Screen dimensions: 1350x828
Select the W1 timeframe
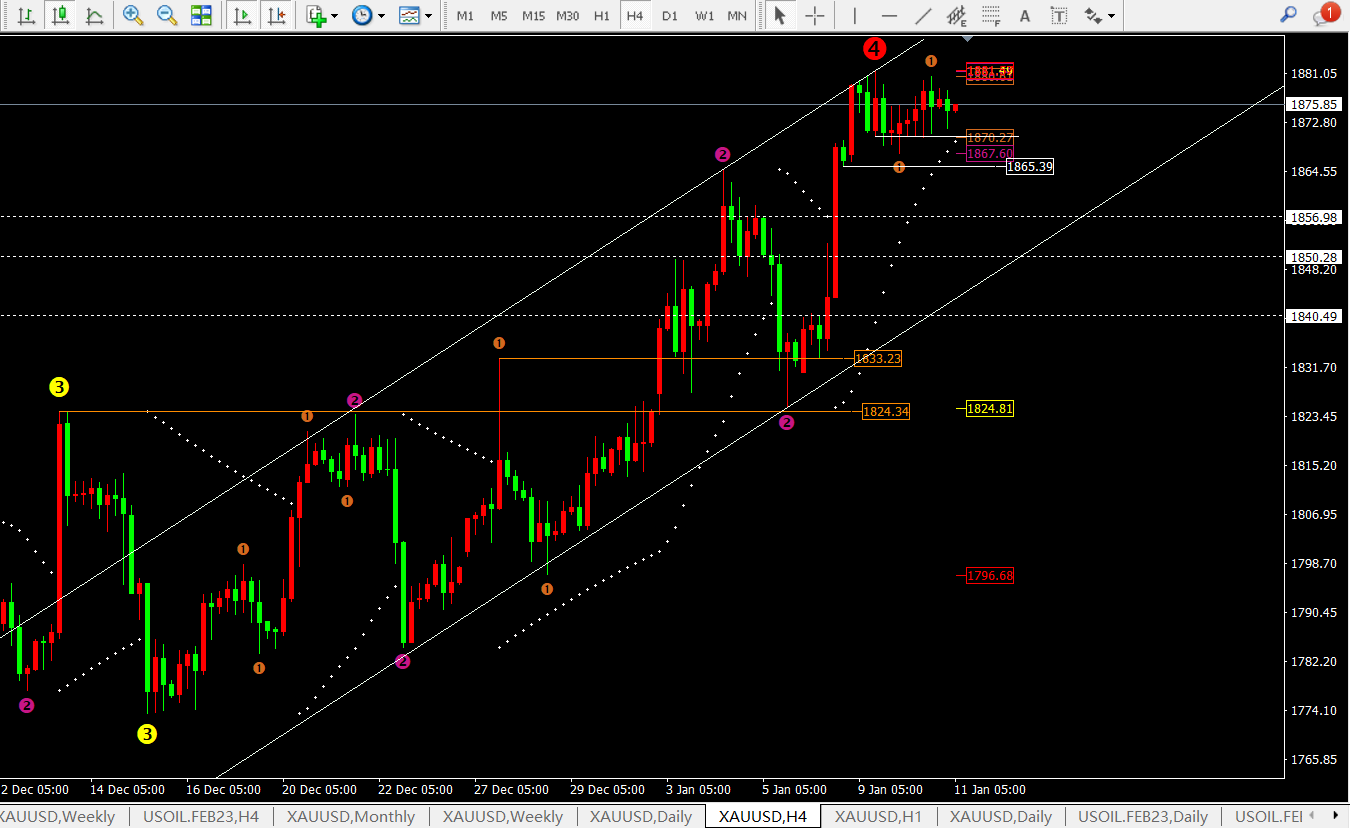[x=704, y=16]
